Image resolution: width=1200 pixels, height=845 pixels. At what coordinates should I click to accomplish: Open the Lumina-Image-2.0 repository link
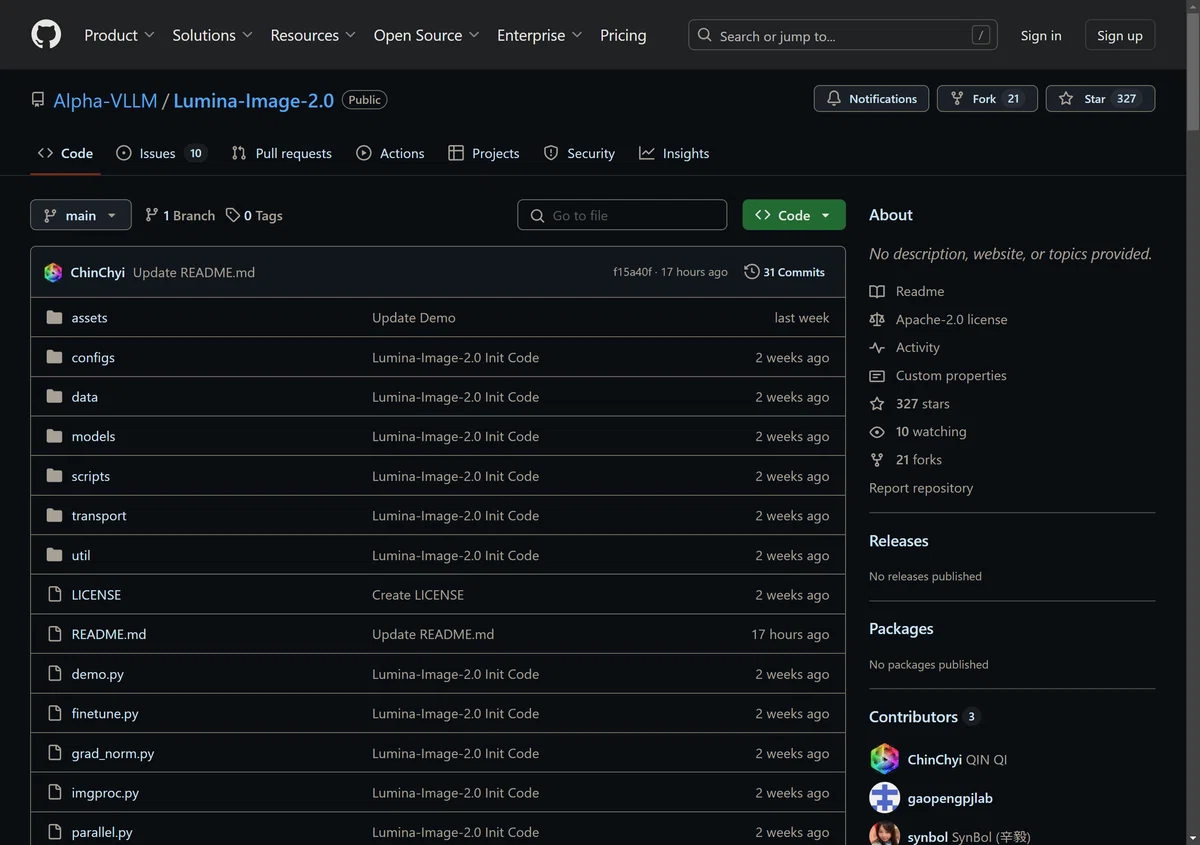click(x=254, y=100)
